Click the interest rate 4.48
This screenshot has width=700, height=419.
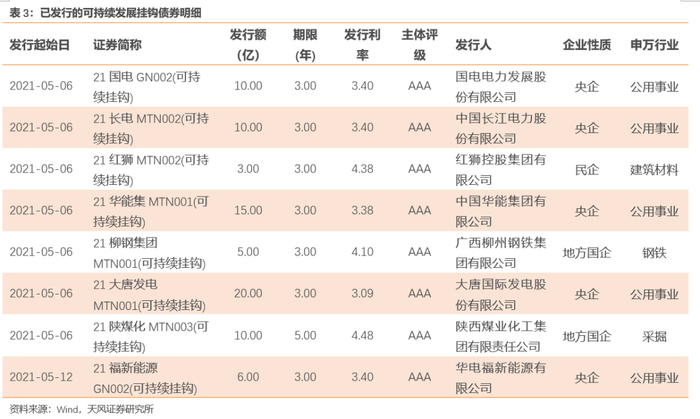pos(362,335)
